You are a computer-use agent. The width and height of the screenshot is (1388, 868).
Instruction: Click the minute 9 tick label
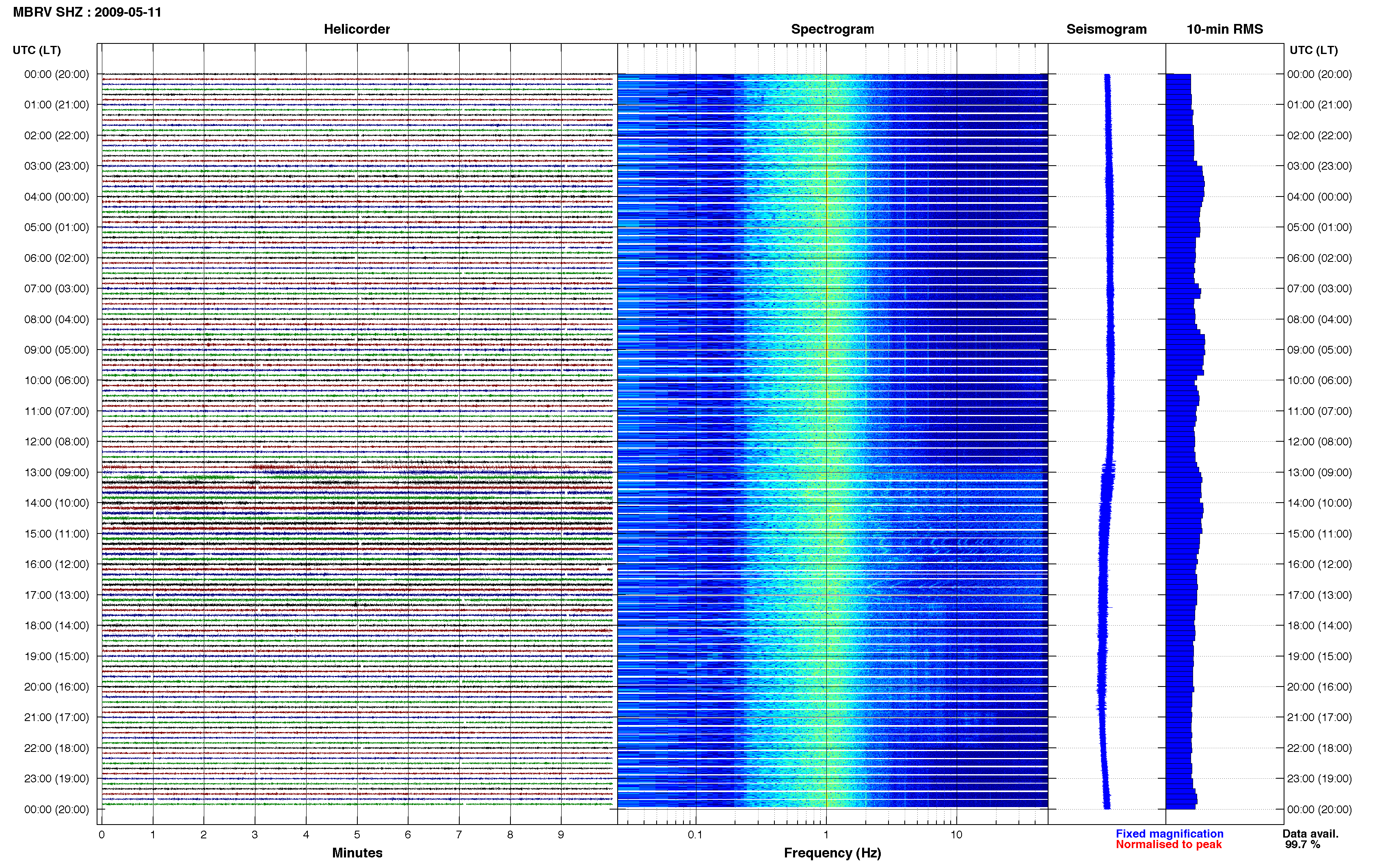point(561,835)
